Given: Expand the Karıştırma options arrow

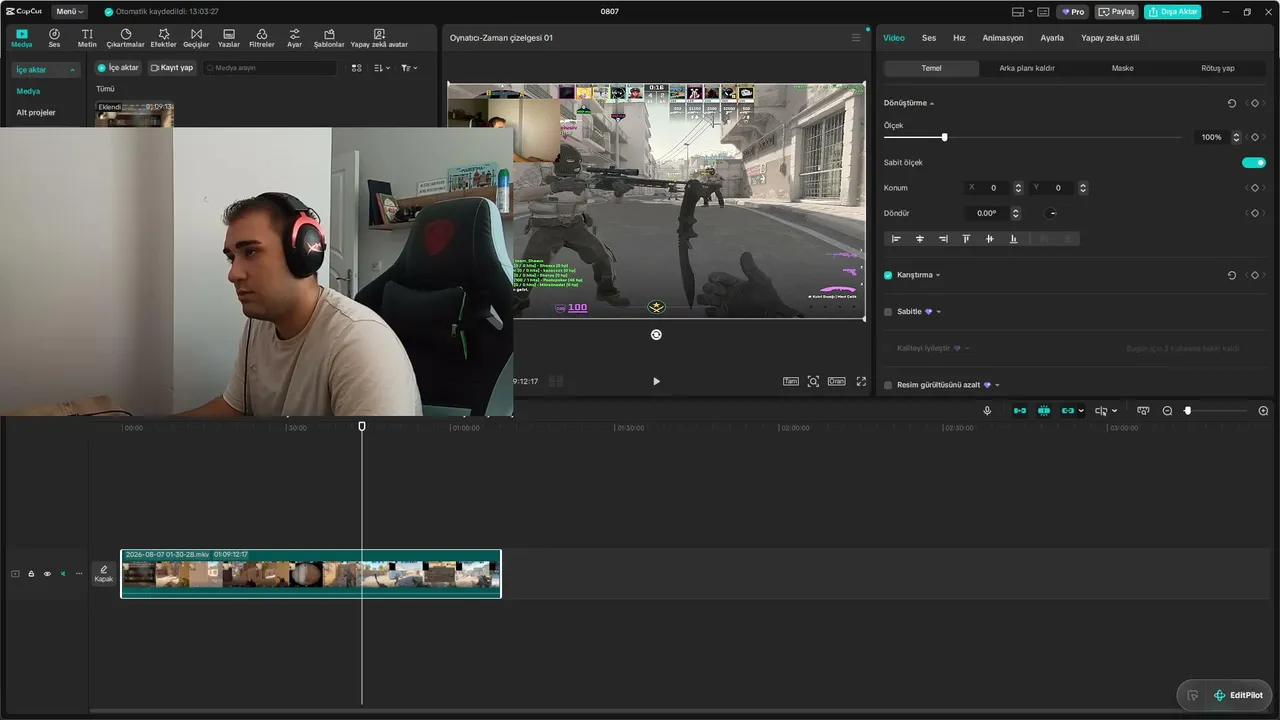Looking at the screenshot, I should 938,275.
